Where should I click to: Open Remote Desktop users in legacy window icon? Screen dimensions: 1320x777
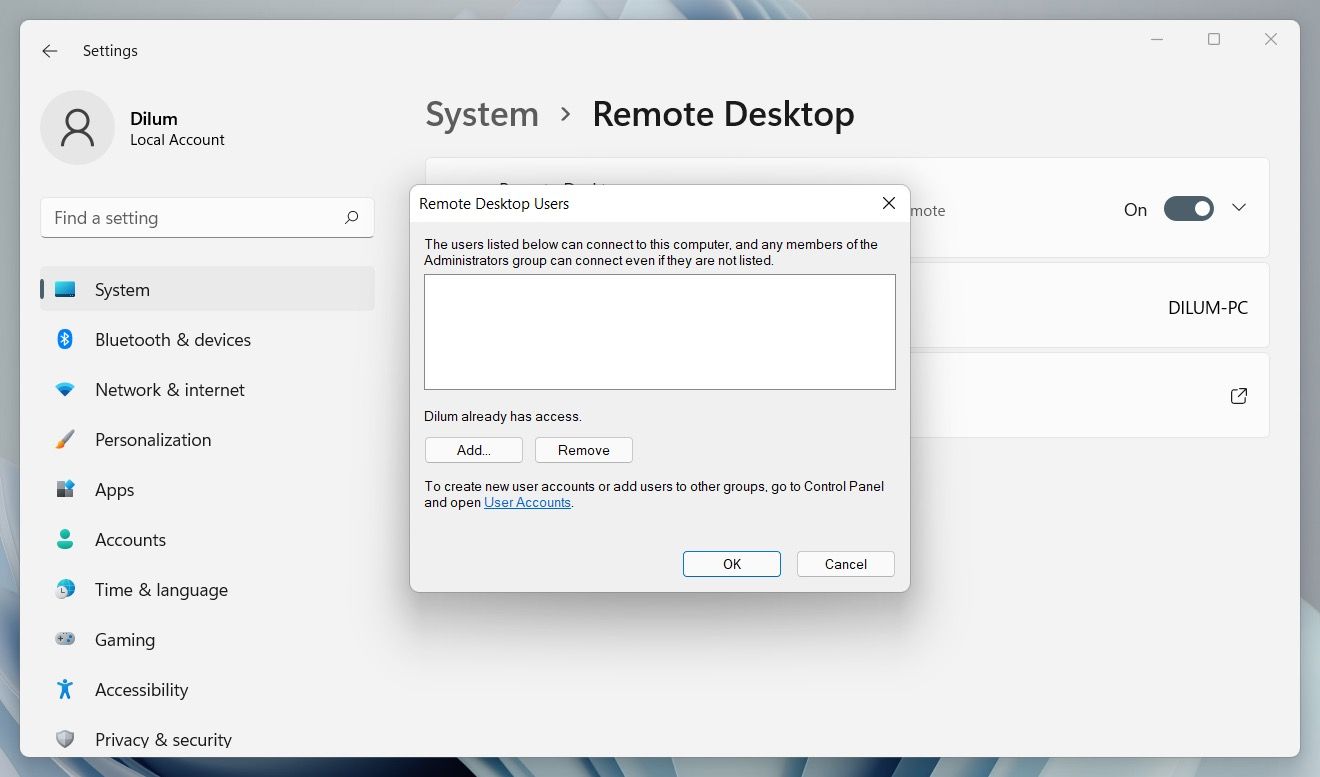click(x=1238, y=395)
